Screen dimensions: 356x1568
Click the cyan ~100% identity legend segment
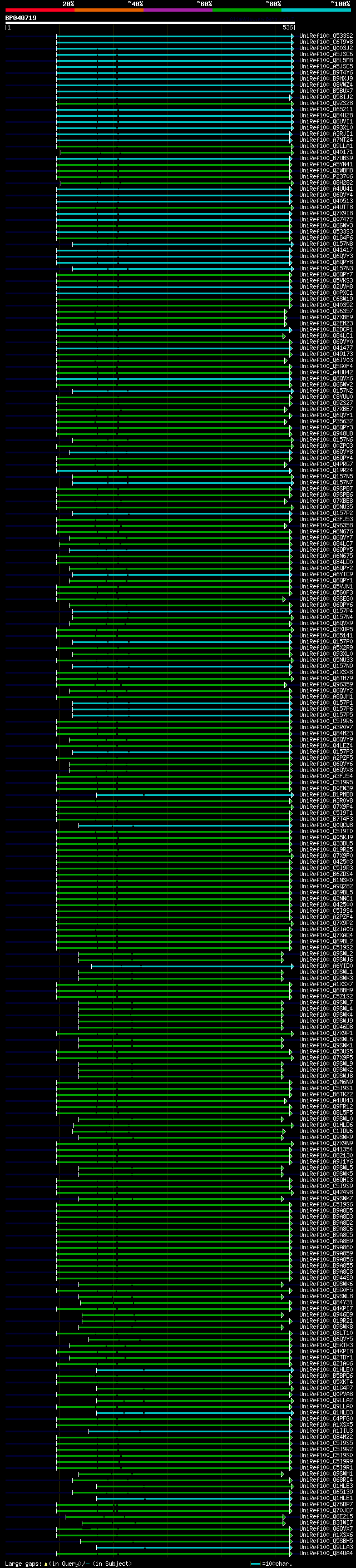tap(317, 10)
